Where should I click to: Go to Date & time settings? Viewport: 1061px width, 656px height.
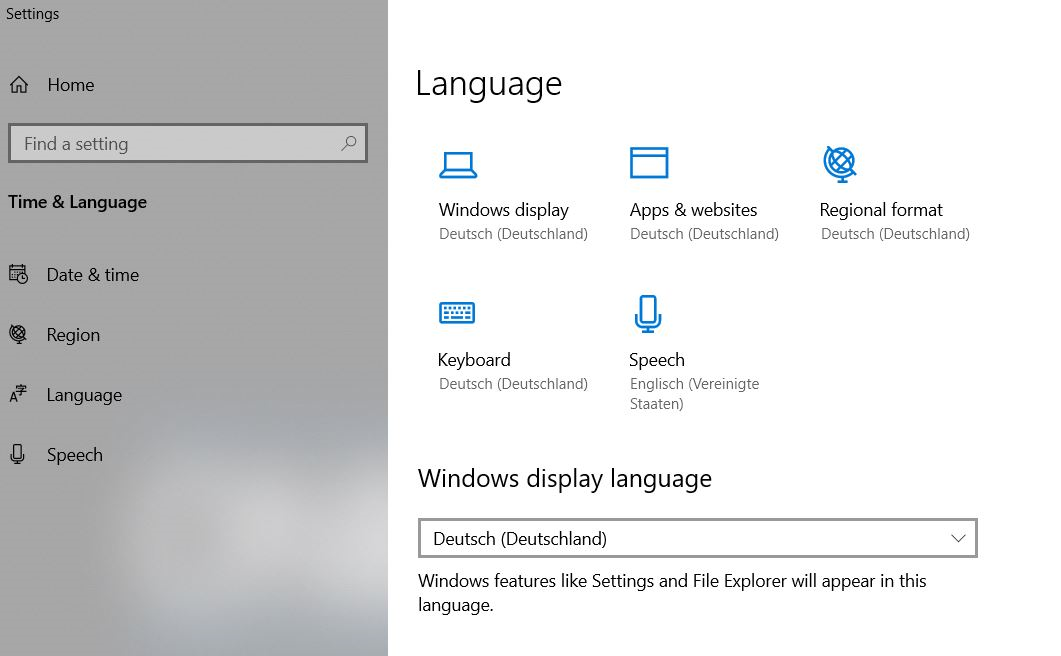(93, 275)
